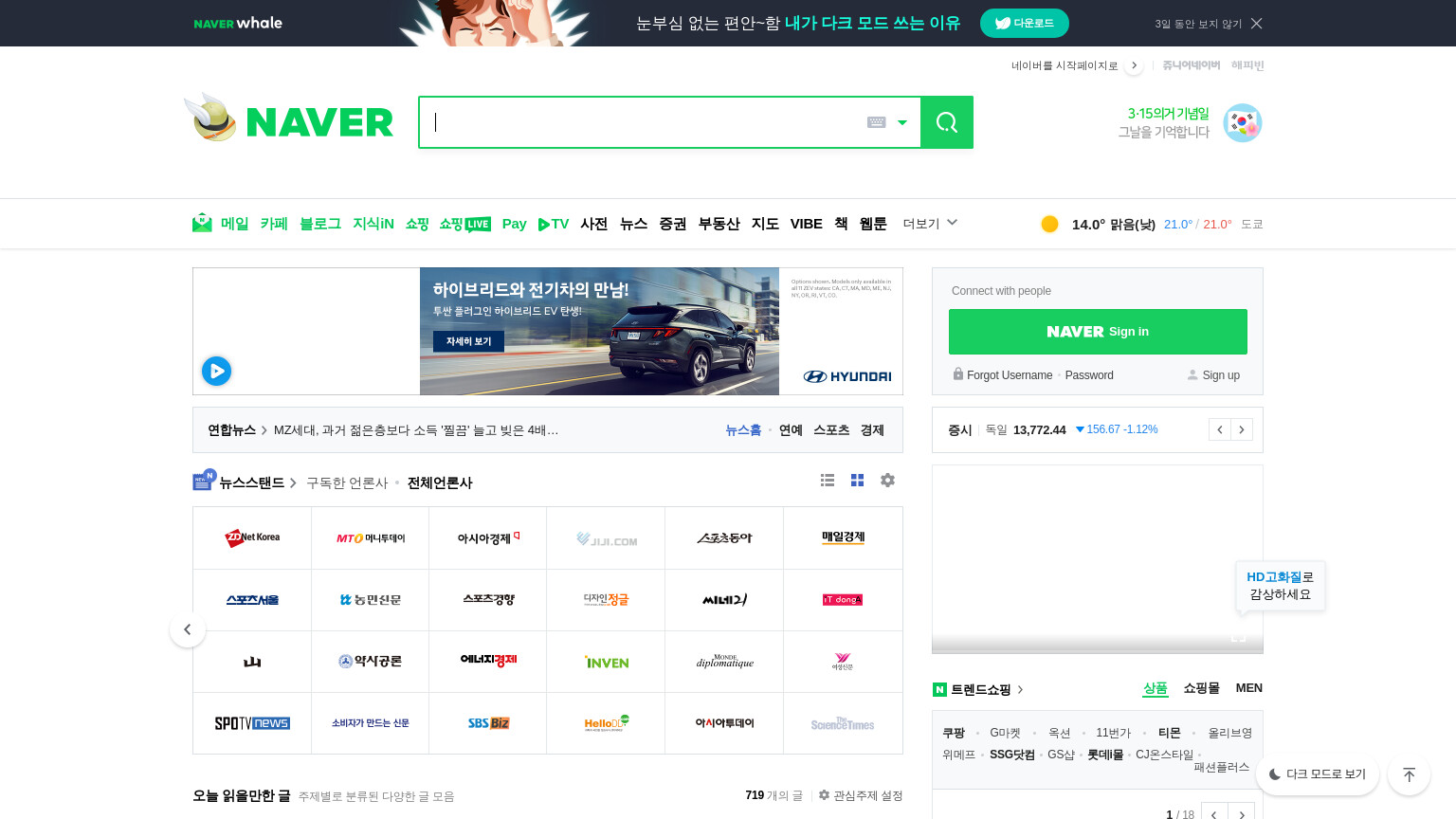Screen dimensions: 1456x819
Task: Open 머니투데이 publisher tile
Action: (x=371, y=538)
